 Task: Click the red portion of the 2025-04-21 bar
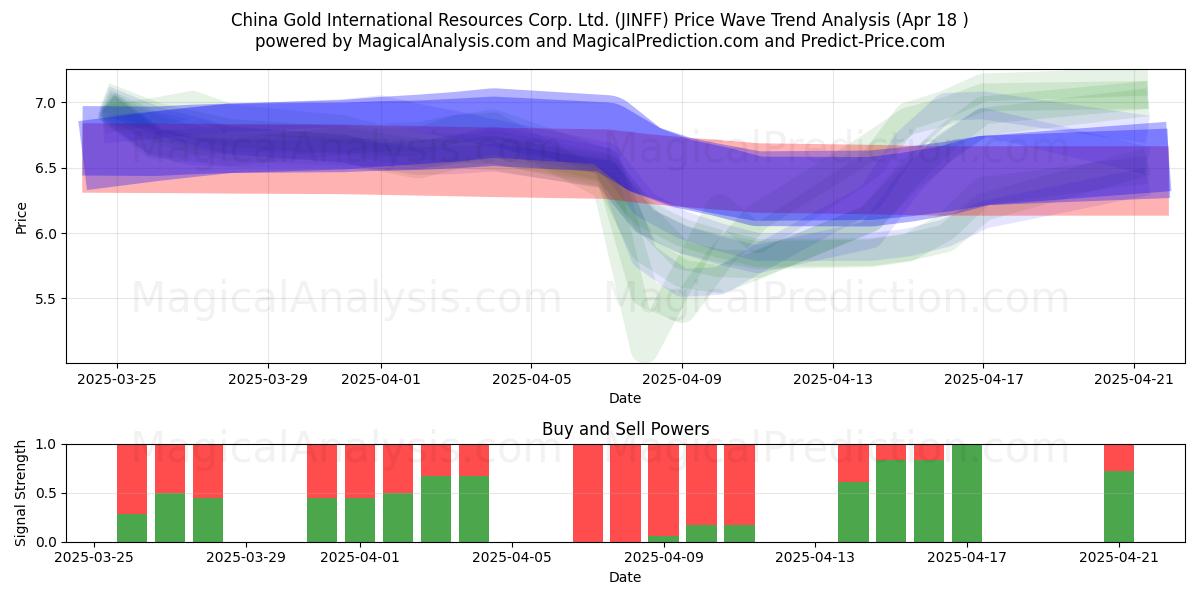[1119, 458]
